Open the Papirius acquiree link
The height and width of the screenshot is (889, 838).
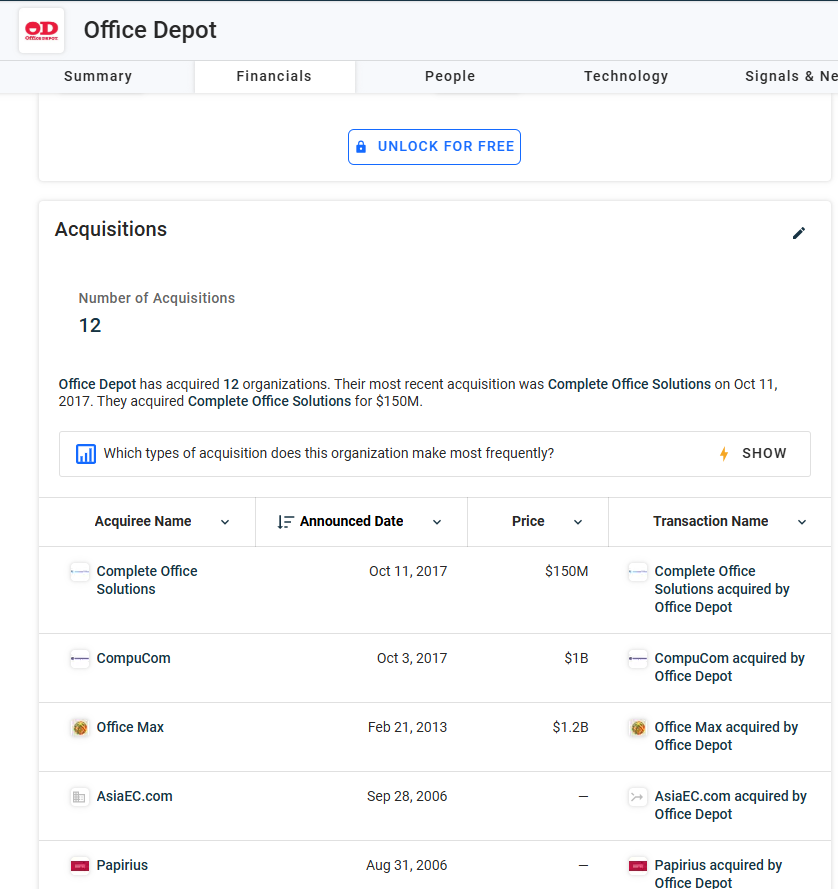[x=122, y=865]
